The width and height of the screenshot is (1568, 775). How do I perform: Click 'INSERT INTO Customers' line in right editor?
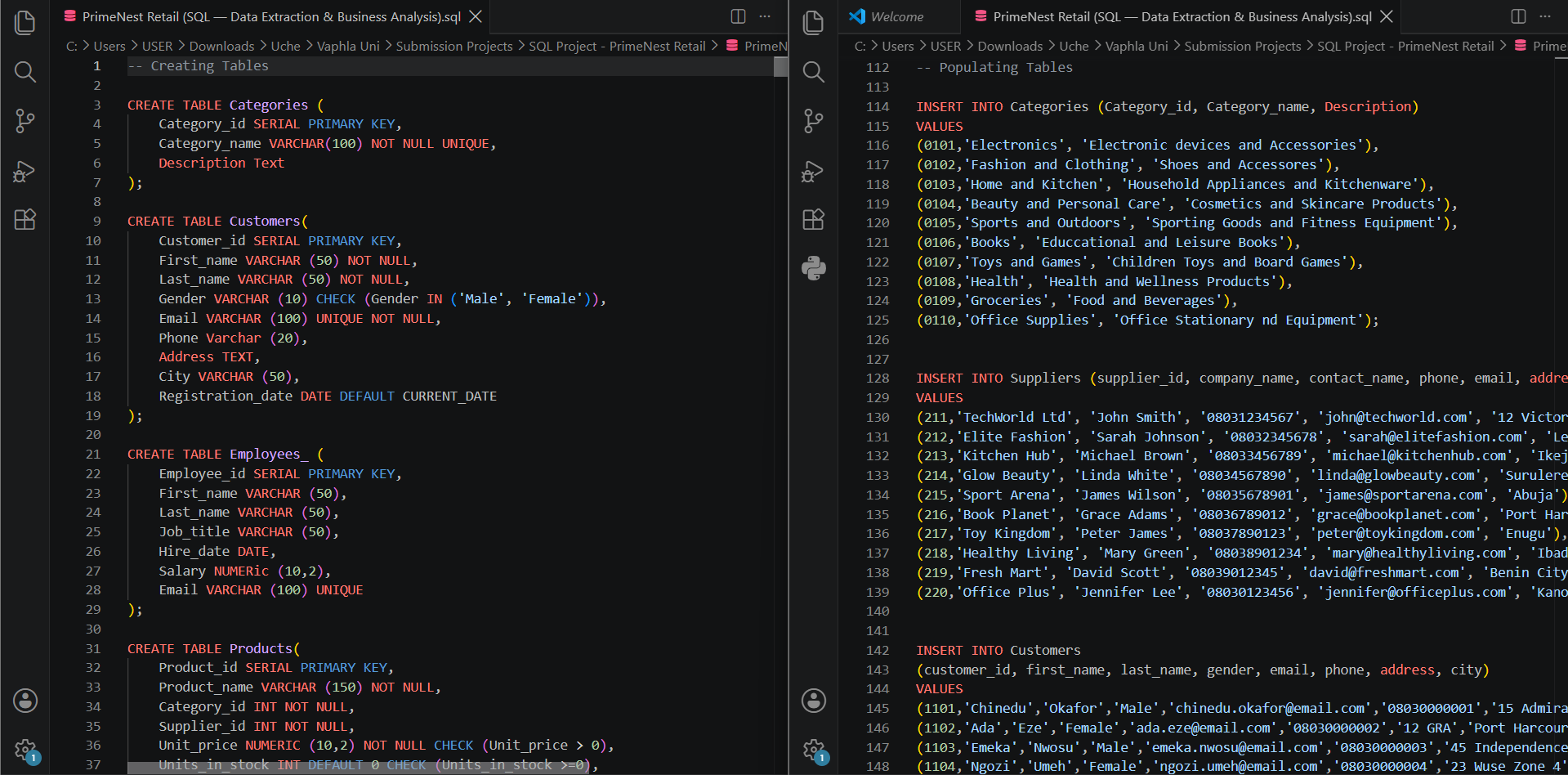coord(998,651)
